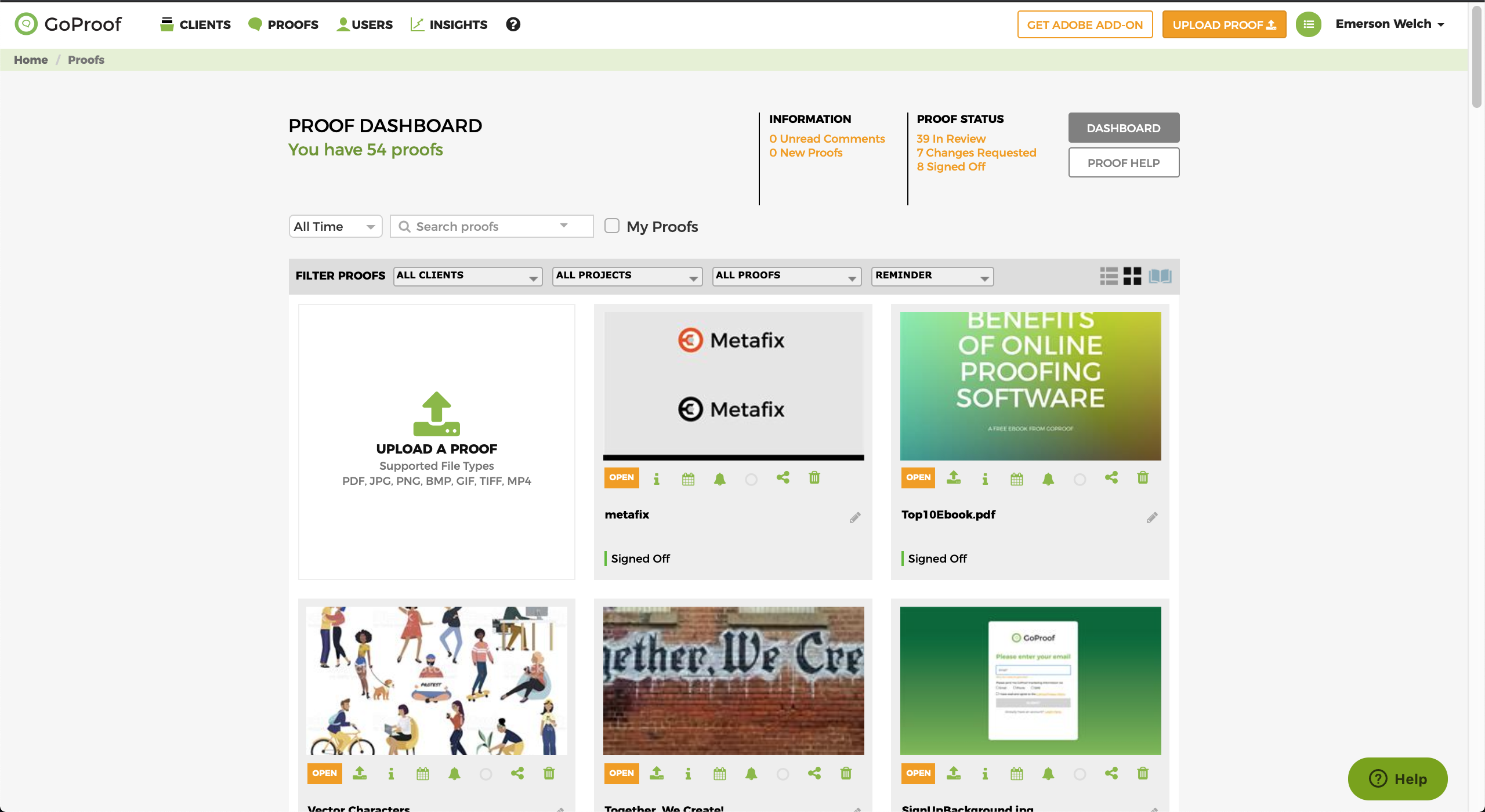1485x812 pixels.
Task: Click the PROOF HELP button
Action: tap(1124, 162)
